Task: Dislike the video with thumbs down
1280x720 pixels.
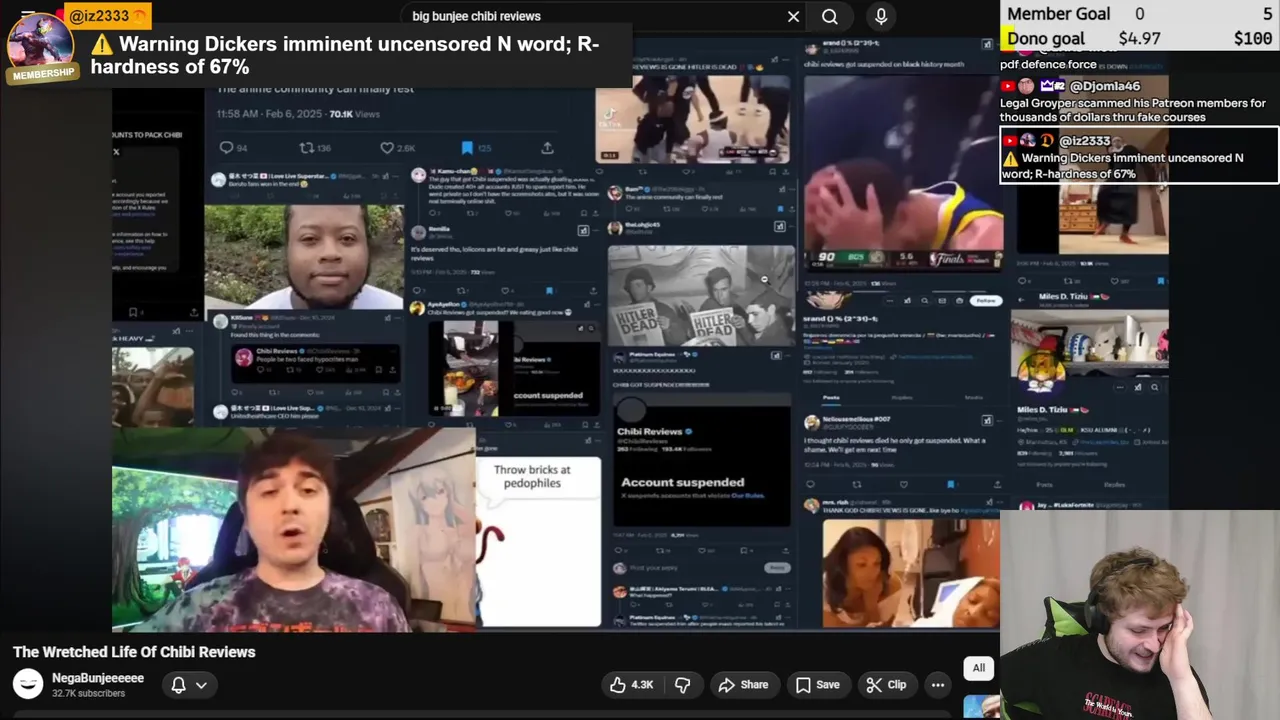Action: (x=683, y=685)
